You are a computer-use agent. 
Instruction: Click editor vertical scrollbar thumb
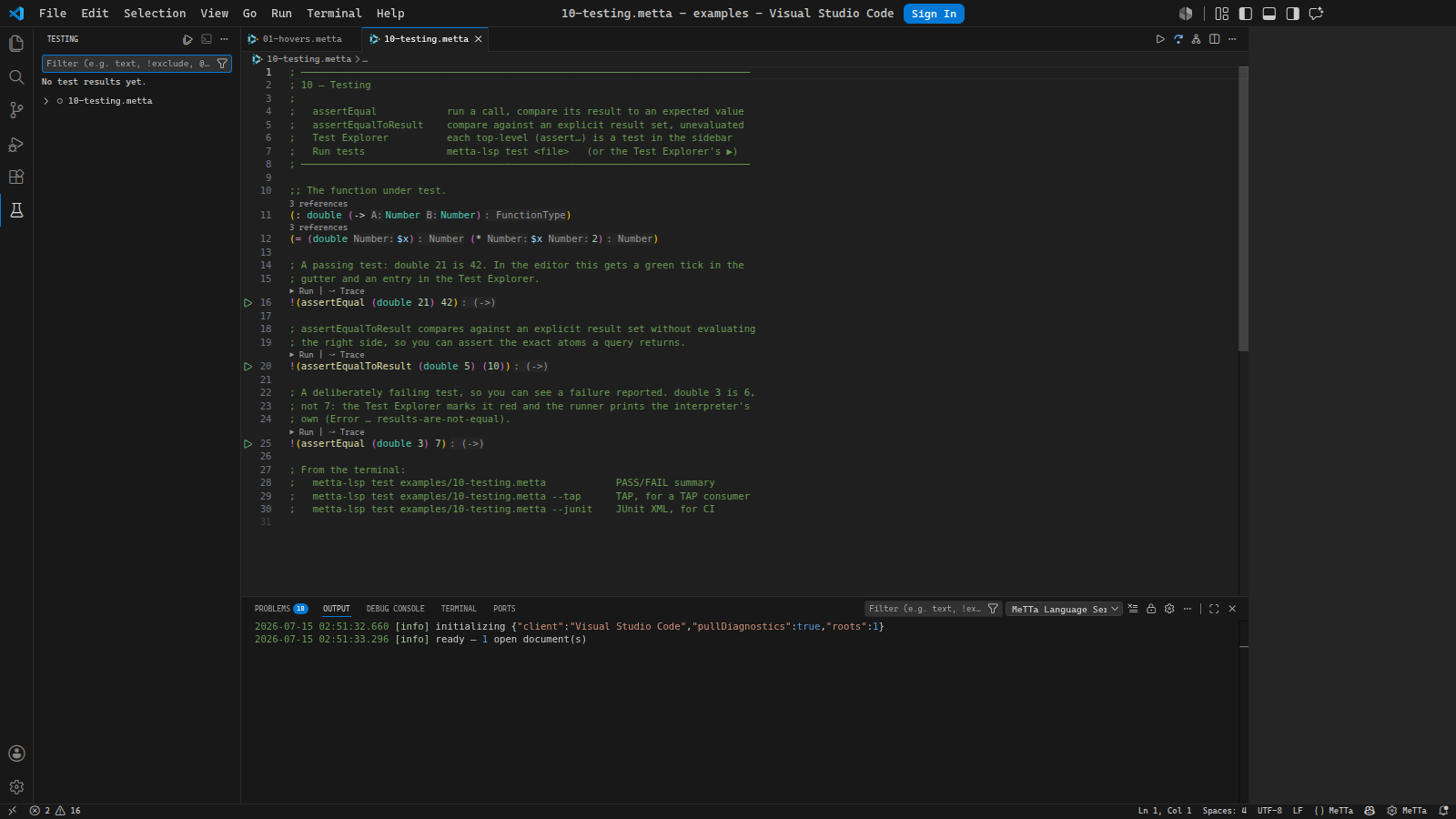(1243, 208)
